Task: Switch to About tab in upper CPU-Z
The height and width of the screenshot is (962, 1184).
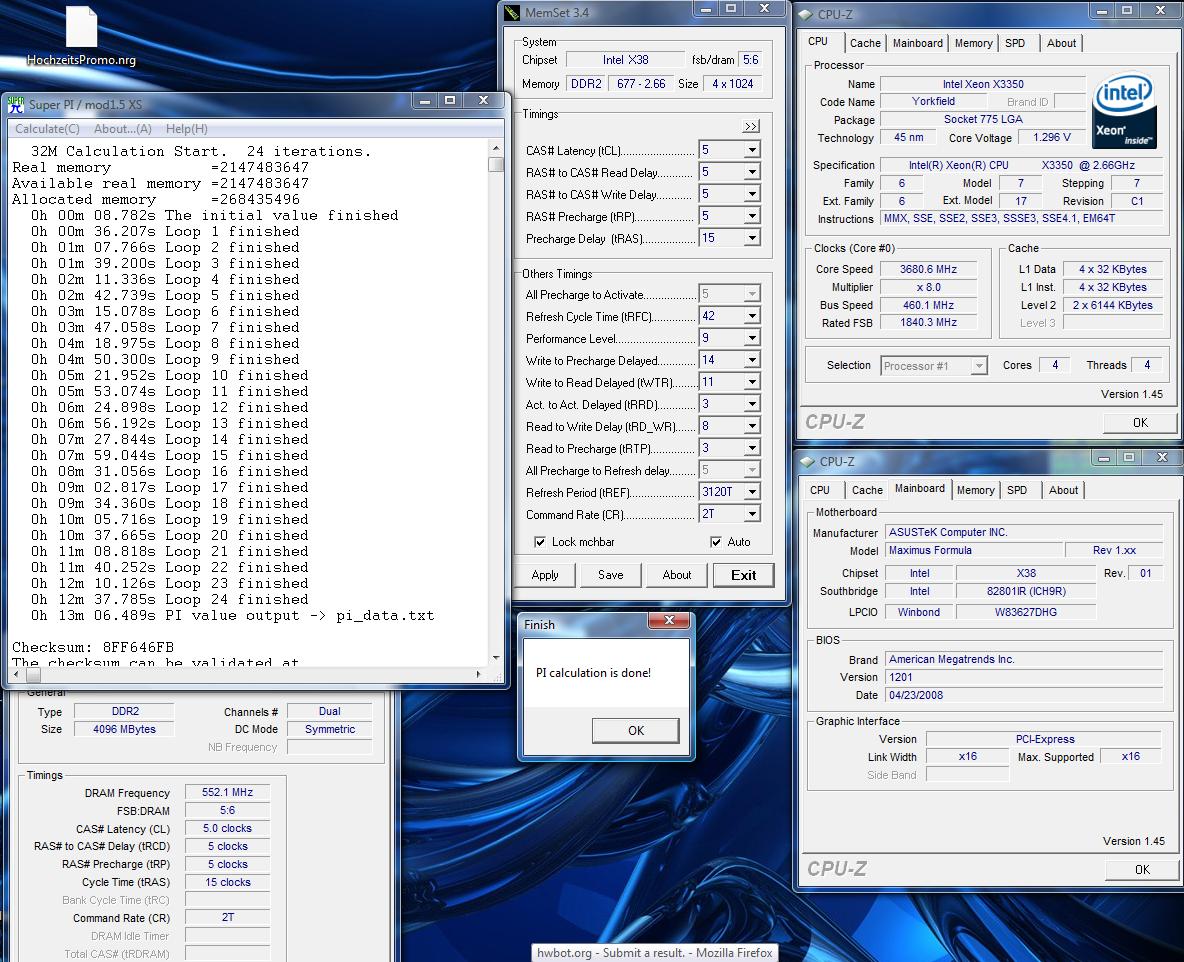Action: tap(1061, 43)
